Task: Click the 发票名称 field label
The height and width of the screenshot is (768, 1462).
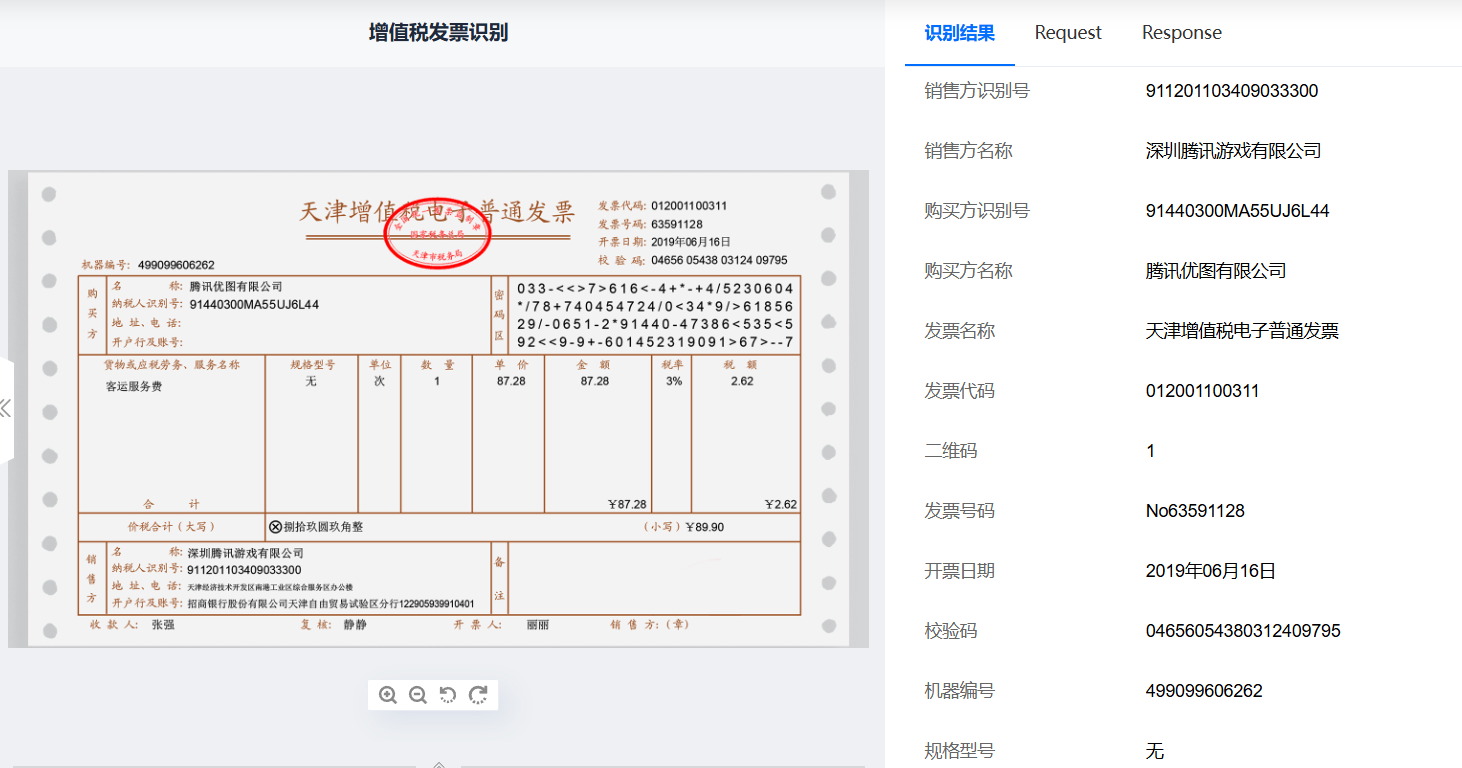Action: (x=960, y=331)
